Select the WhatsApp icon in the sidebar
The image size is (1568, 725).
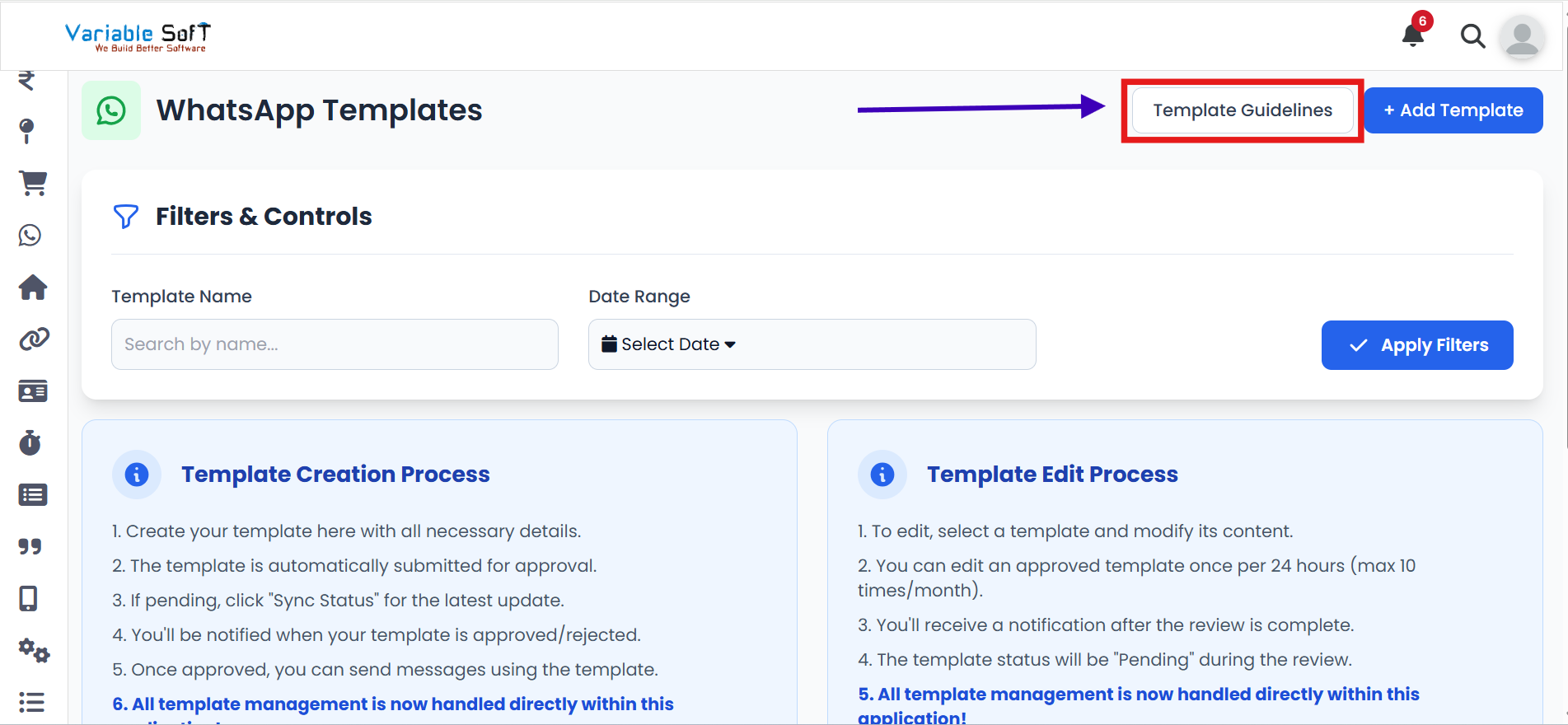pyautogui.click(x=30, y=235)
